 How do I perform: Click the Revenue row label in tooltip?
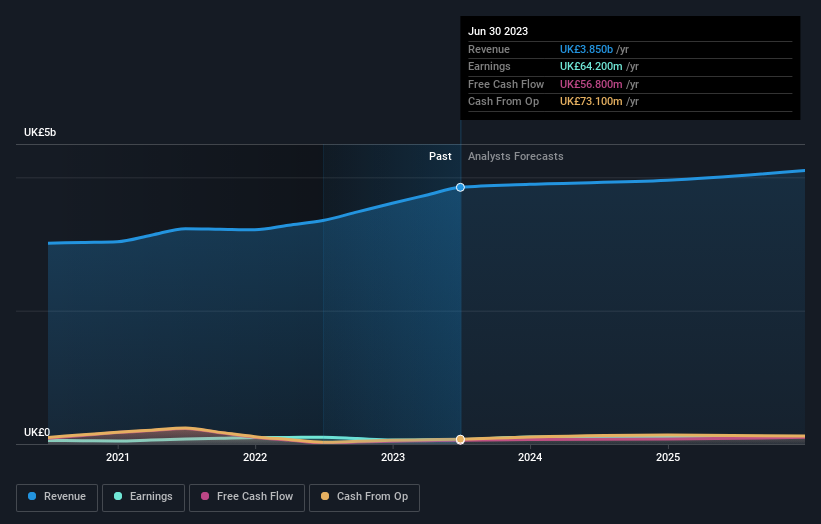[x=489, y=49]
